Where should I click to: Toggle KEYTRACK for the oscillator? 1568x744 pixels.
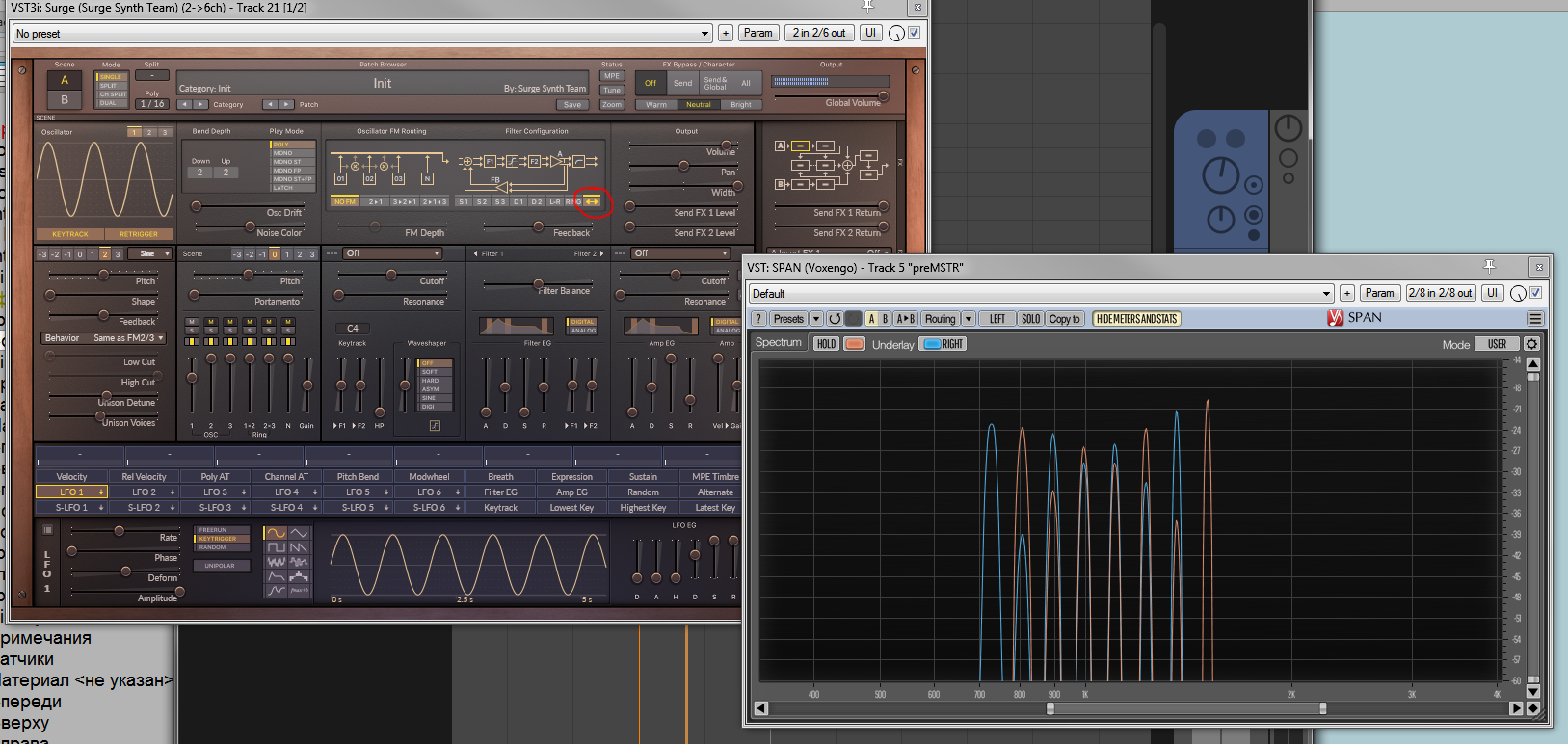pyautogui.click(x=70, y=234)
